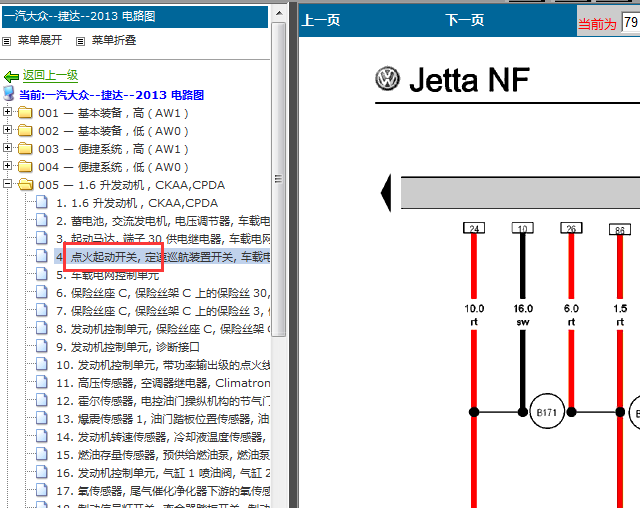
Task: Click page icon of item 5 车载电网控制单元
Action: coord(41,274)
